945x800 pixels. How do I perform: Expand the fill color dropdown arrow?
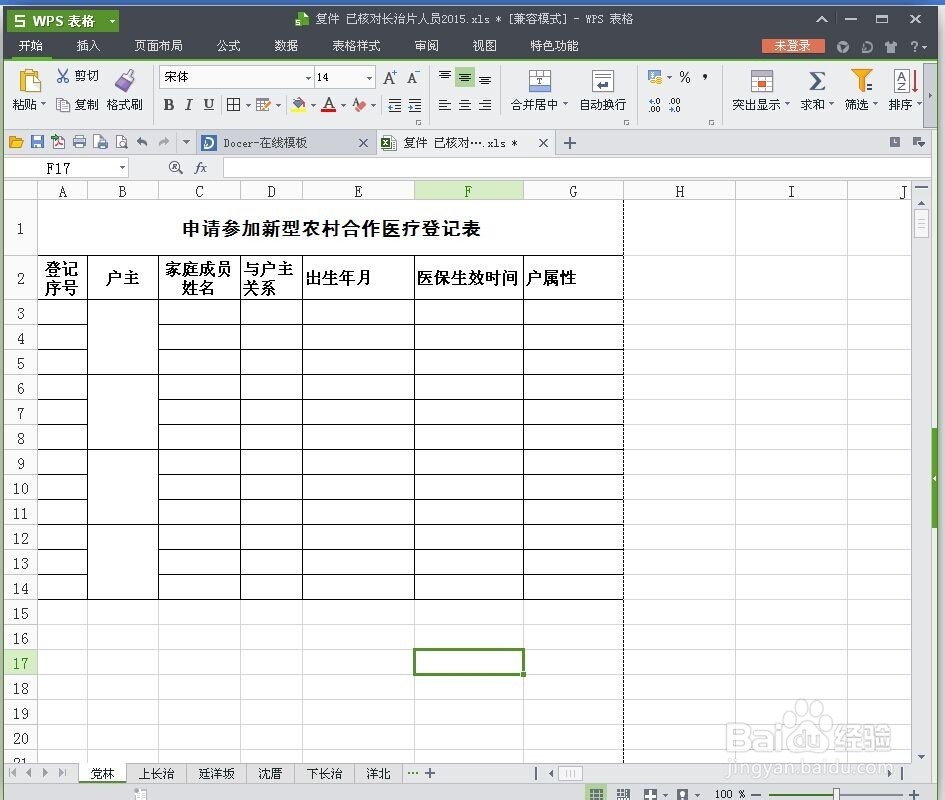coord(313,106)
